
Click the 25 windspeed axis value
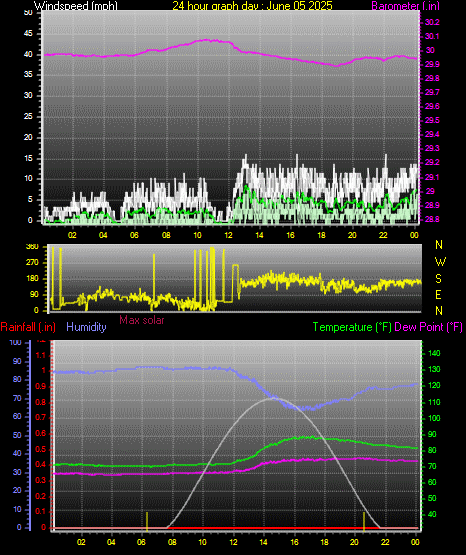28,116
